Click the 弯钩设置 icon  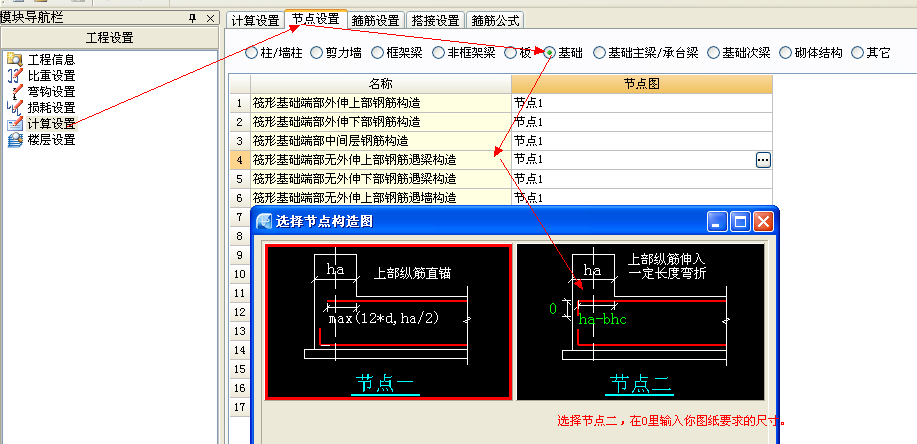point(15,92)
